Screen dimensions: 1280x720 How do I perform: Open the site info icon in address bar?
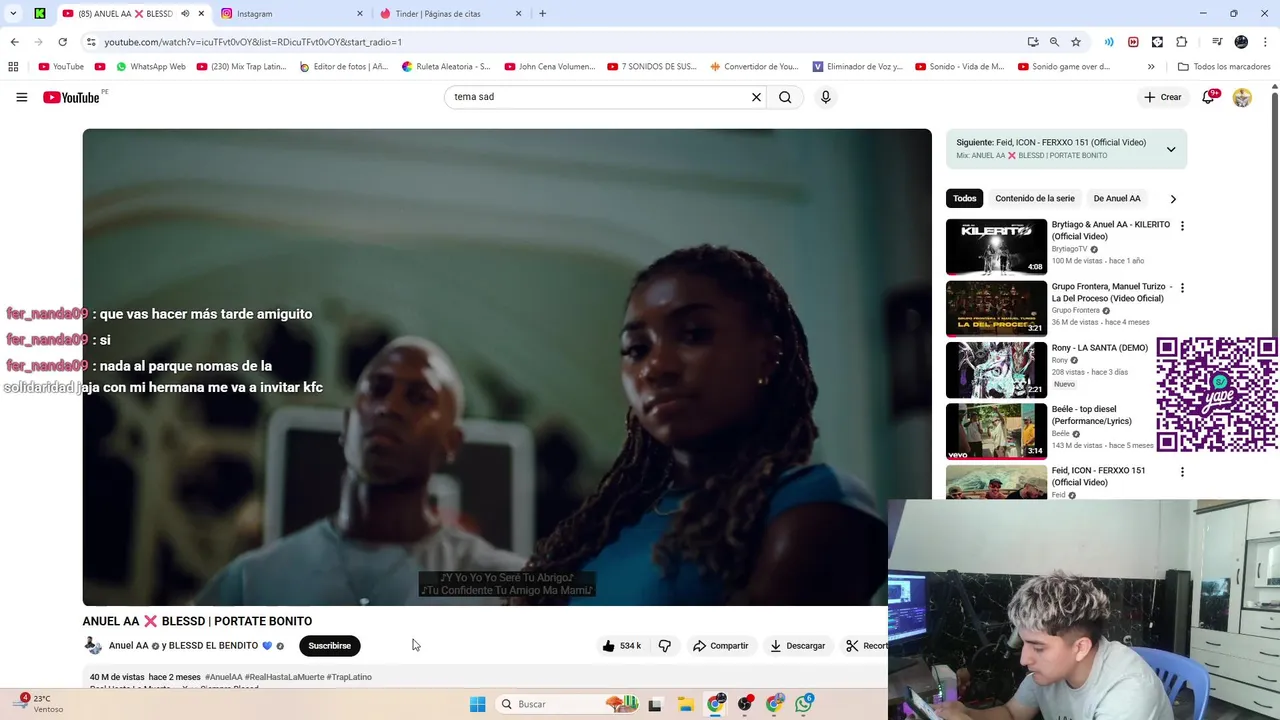[x=91, y=42]
